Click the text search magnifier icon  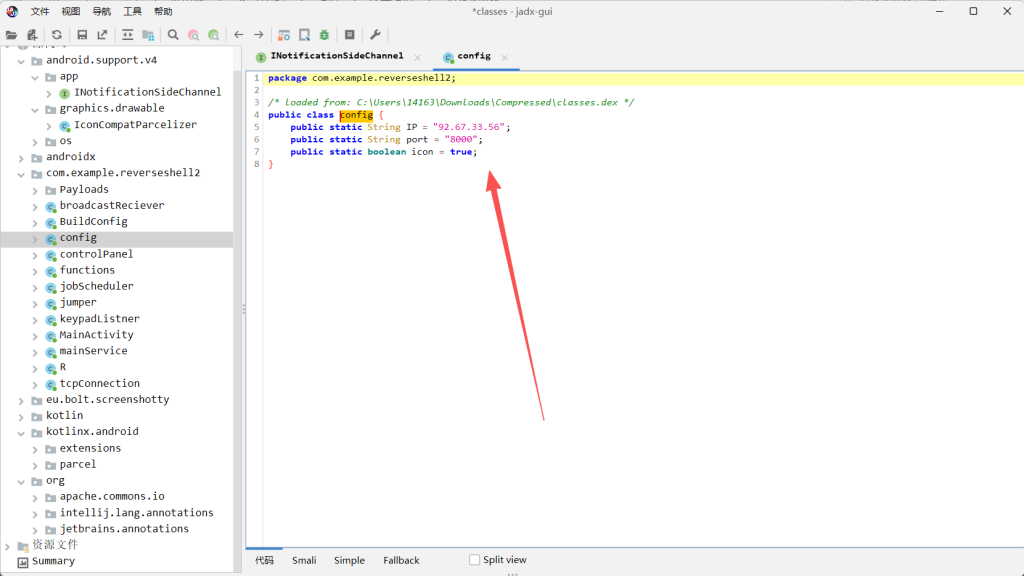click(173, 34)
